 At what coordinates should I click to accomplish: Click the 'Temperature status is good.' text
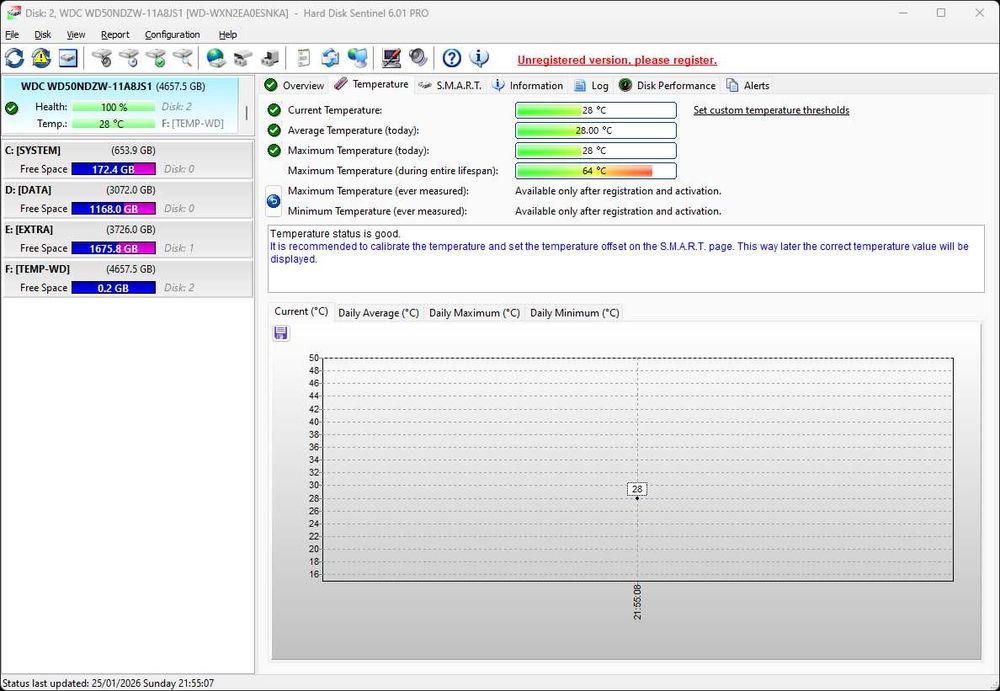(335, 234)
